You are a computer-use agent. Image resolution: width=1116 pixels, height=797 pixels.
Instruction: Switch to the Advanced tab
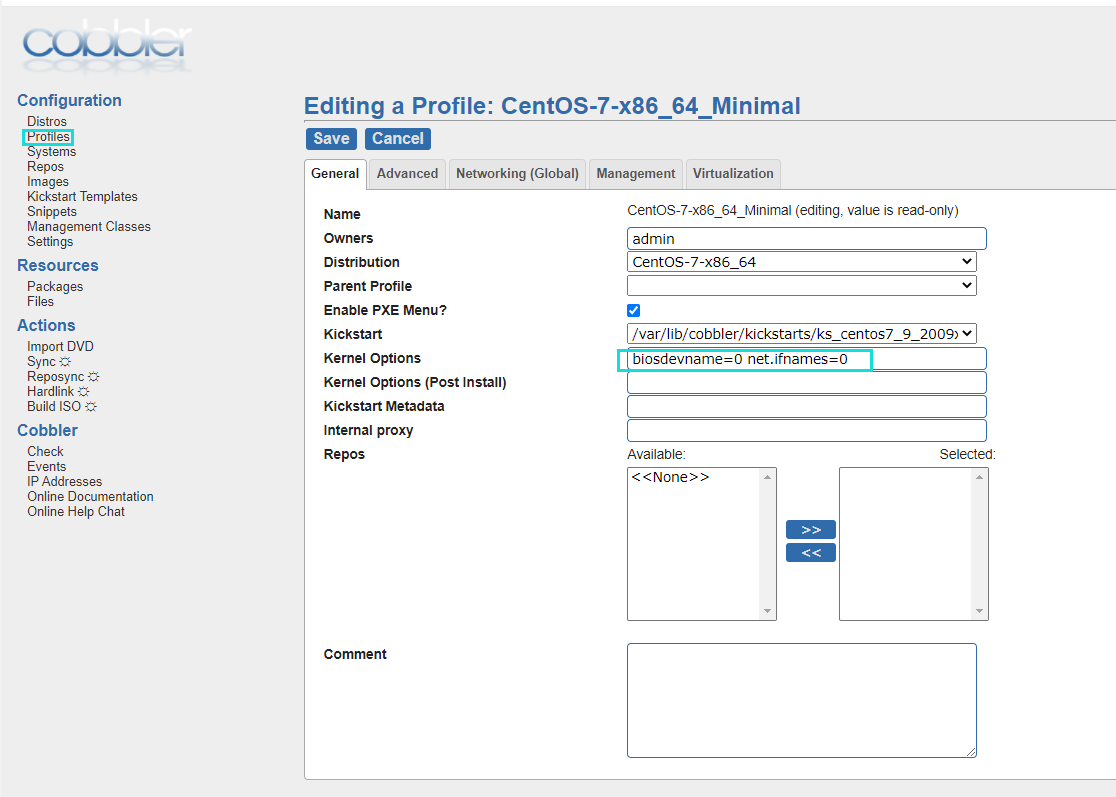coord(407,174)
